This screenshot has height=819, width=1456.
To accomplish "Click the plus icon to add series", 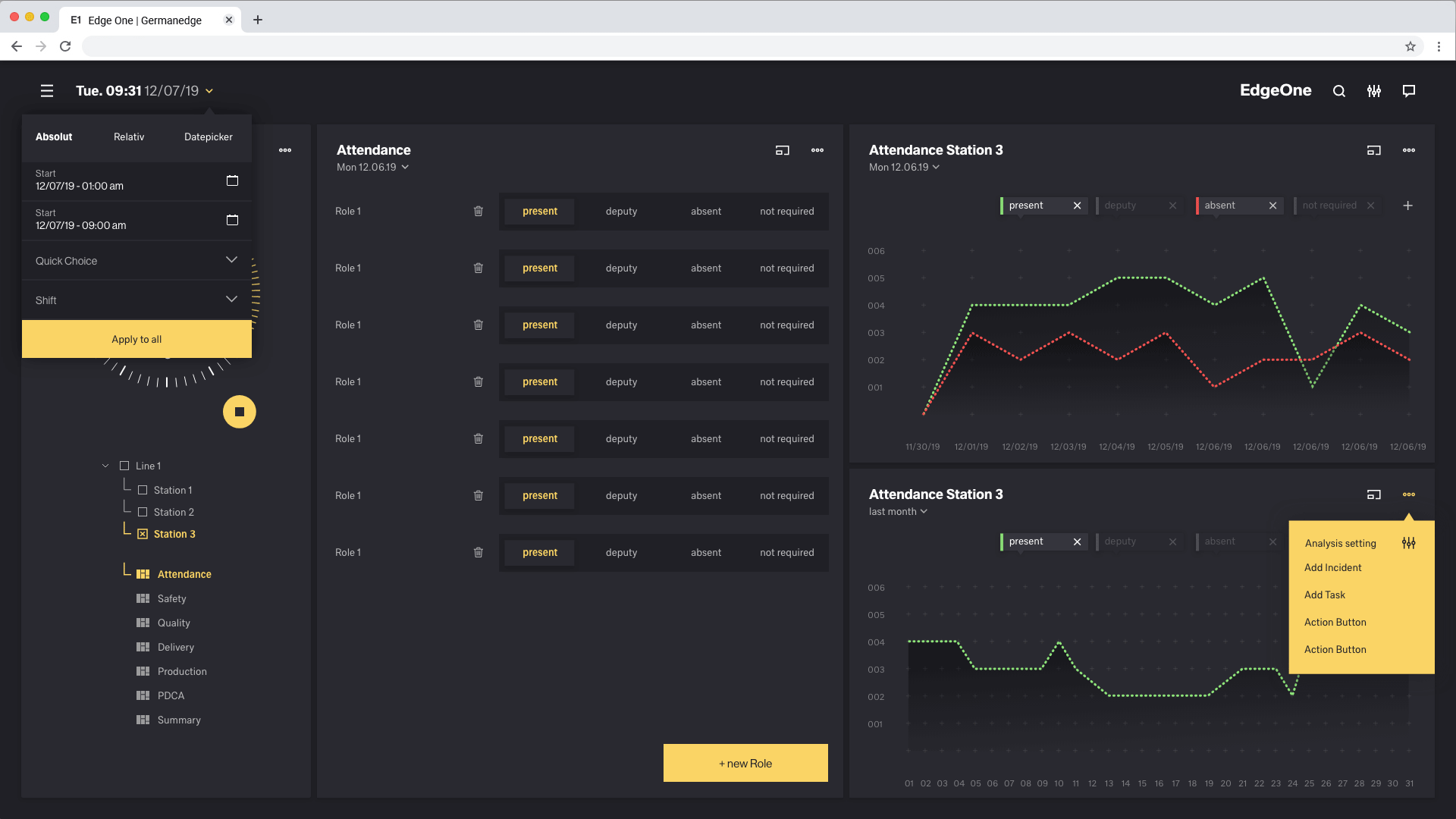I will pyautogui.click(x=1407, y=206).
